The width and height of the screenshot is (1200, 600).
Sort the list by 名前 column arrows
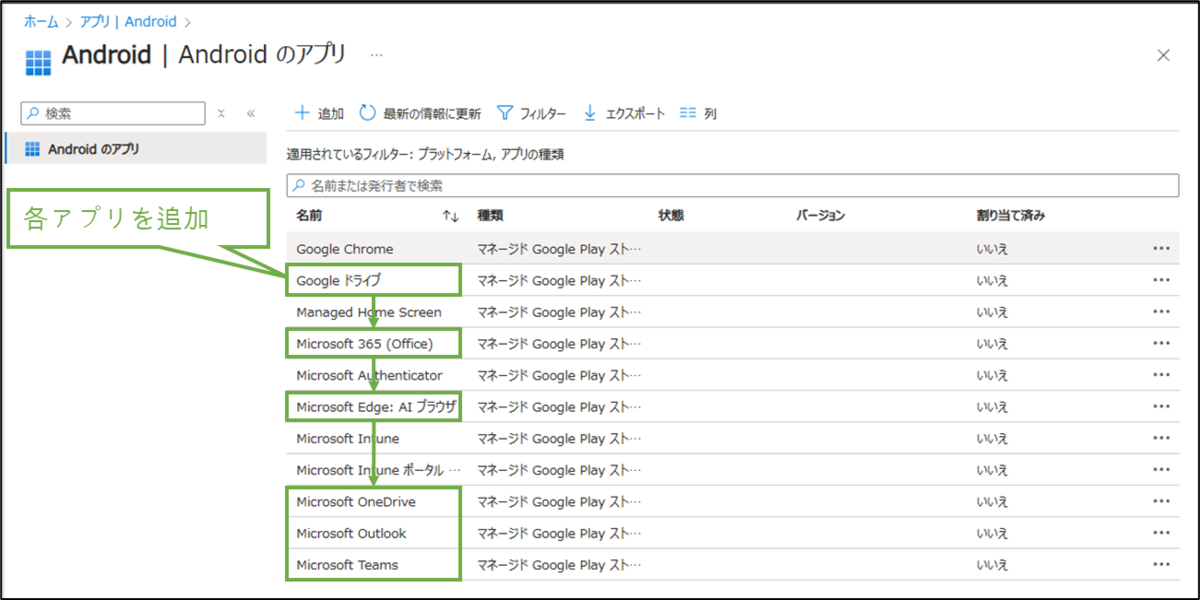451,216
